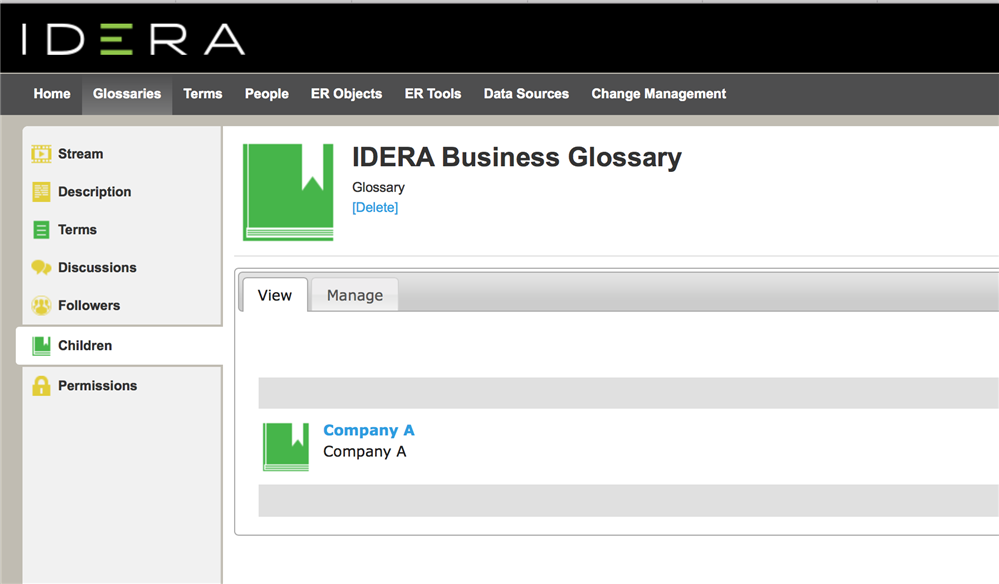Click the Stream film-strip icon
This screenshot has width=999, height=584.
(x=41, y=154)
